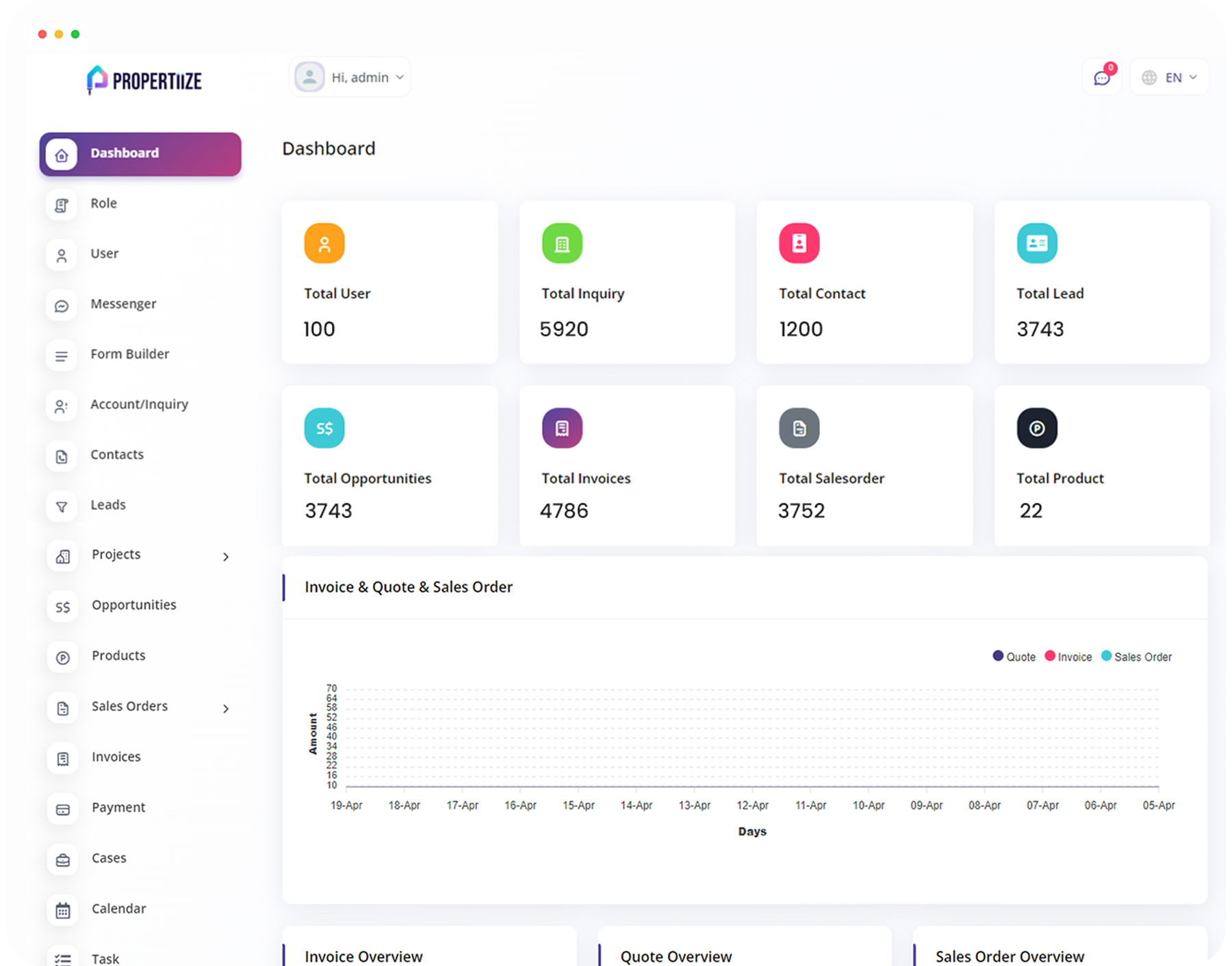
Task: Open Payment from the sidebar
Action: (118, 807)
